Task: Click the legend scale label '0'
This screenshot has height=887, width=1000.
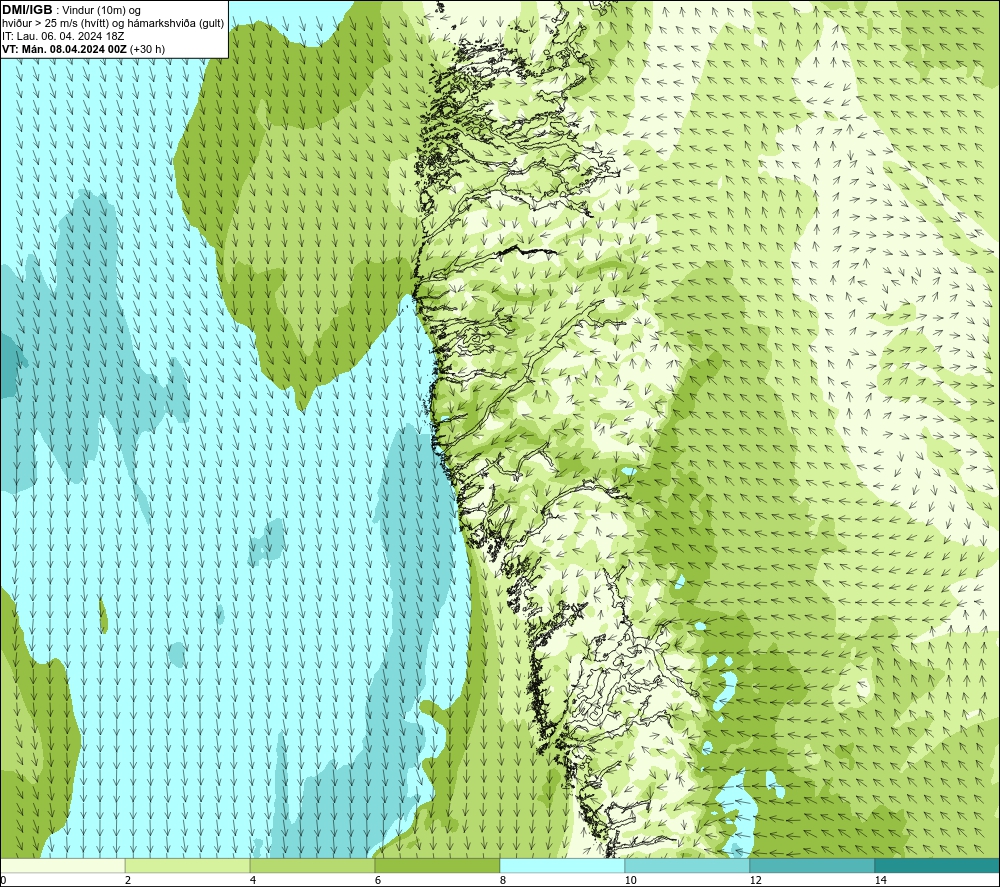Action: coord(3,881)
